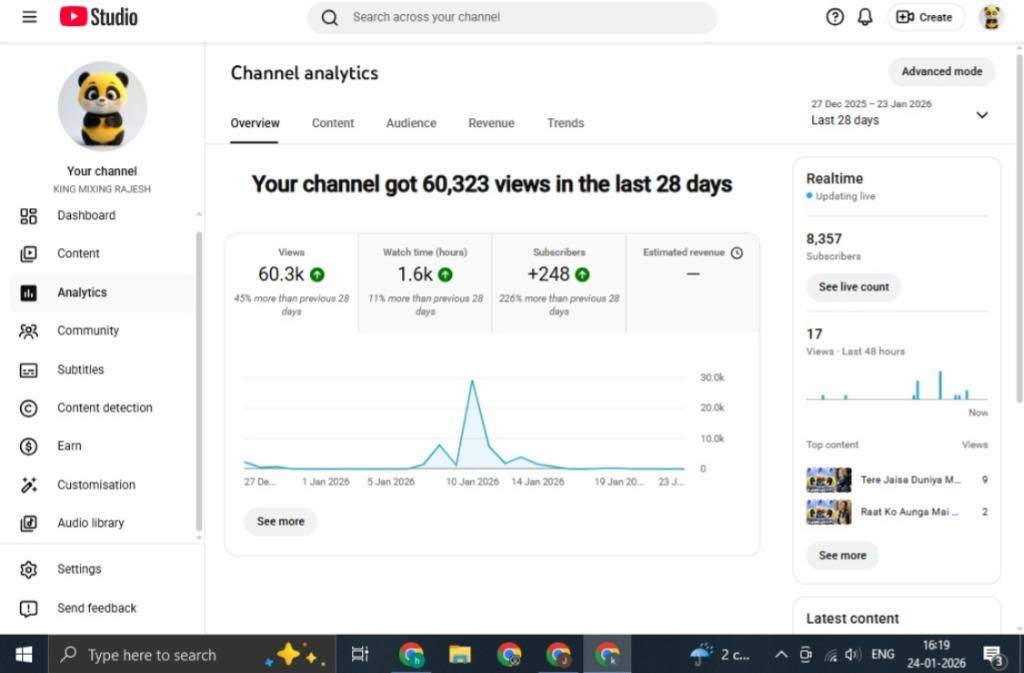Screen dimensions: 1024x673
Task: Select the Watch time (hours) metric card
Action: tap(425, 282)
